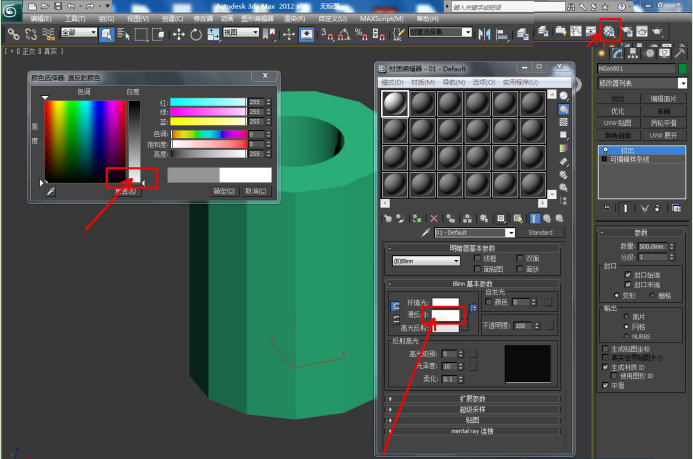Click the red X delete material icon

coord(434,217)
